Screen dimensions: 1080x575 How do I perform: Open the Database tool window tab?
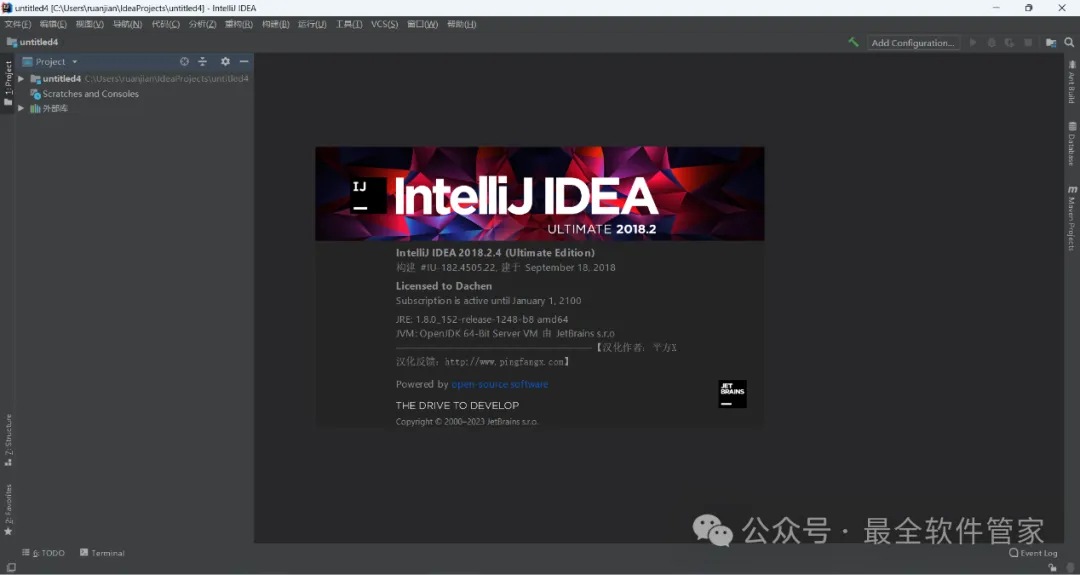coord(1072,144)
